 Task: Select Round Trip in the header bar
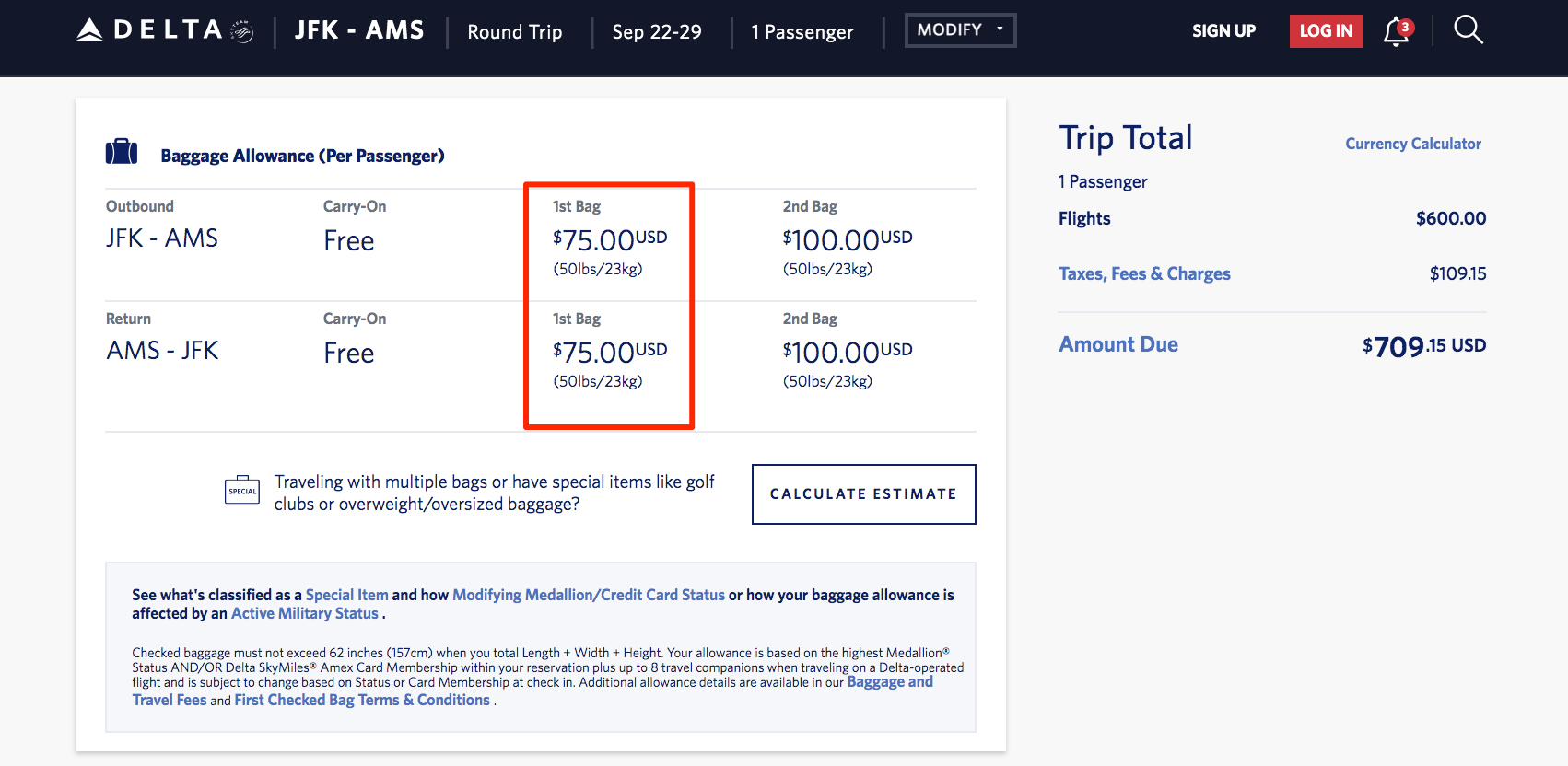point(514,32)
